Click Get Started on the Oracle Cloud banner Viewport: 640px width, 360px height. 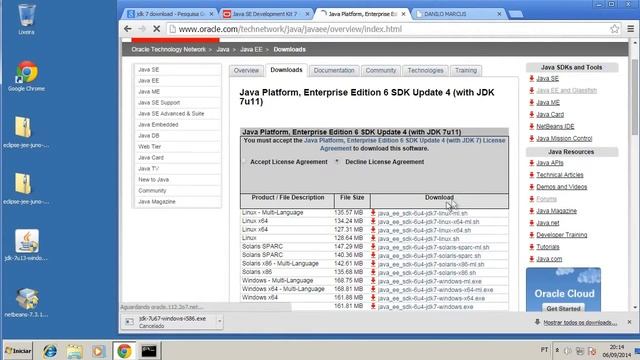[x=563, y=309]
